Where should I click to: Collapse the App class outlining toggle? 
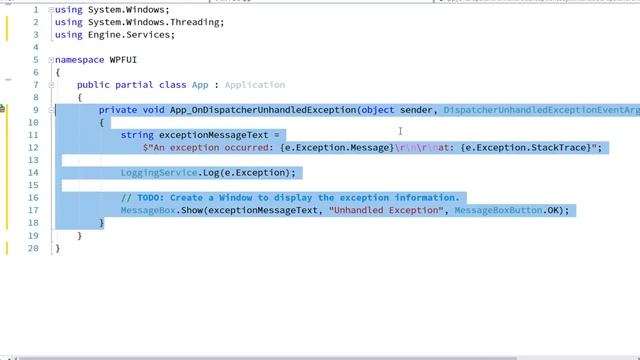pyautogui.click(x=51, y=85)
